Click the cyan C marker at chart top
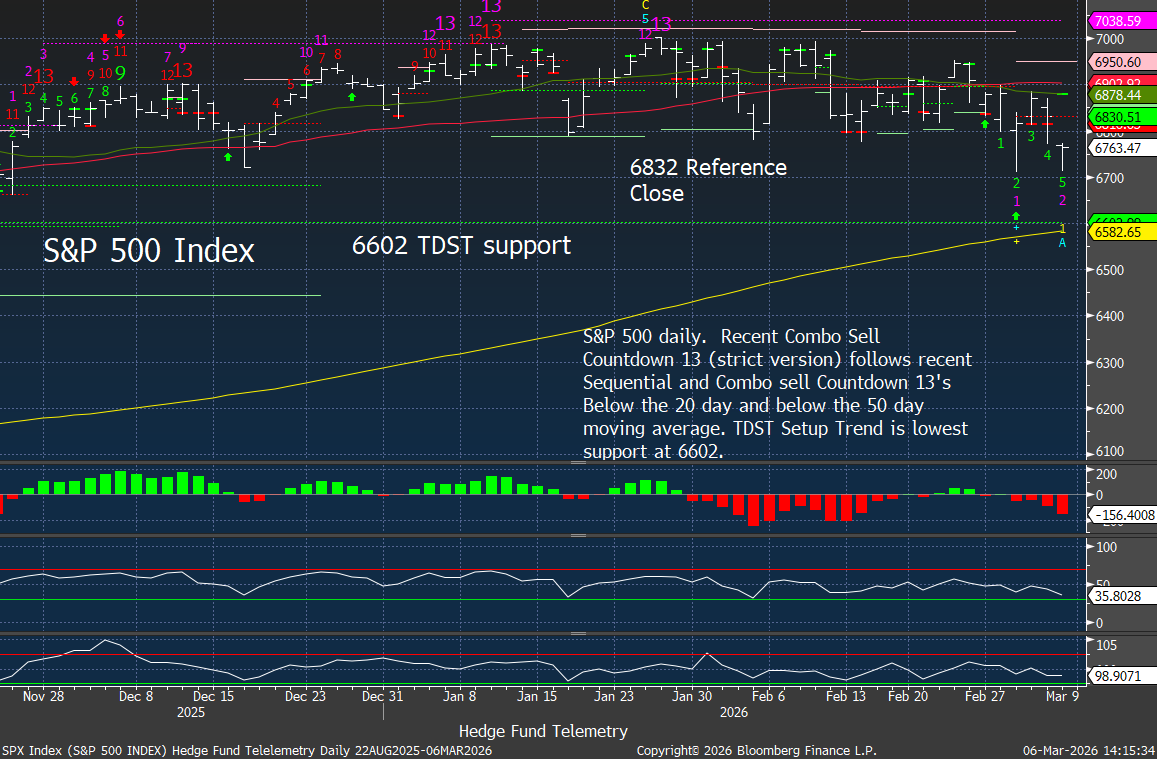The height and width of the screenshot is (759, 1157). click(x=645, y=5)
